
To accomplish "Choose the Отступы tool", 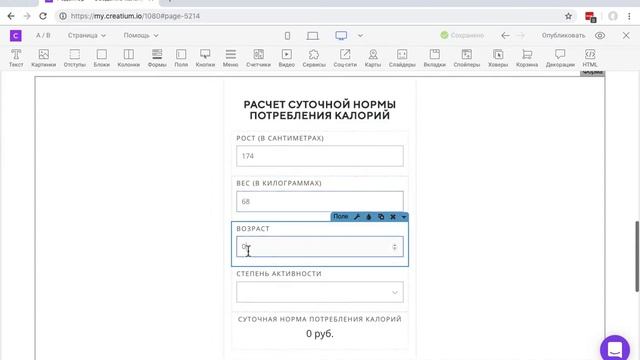I will tap(74, 58).
